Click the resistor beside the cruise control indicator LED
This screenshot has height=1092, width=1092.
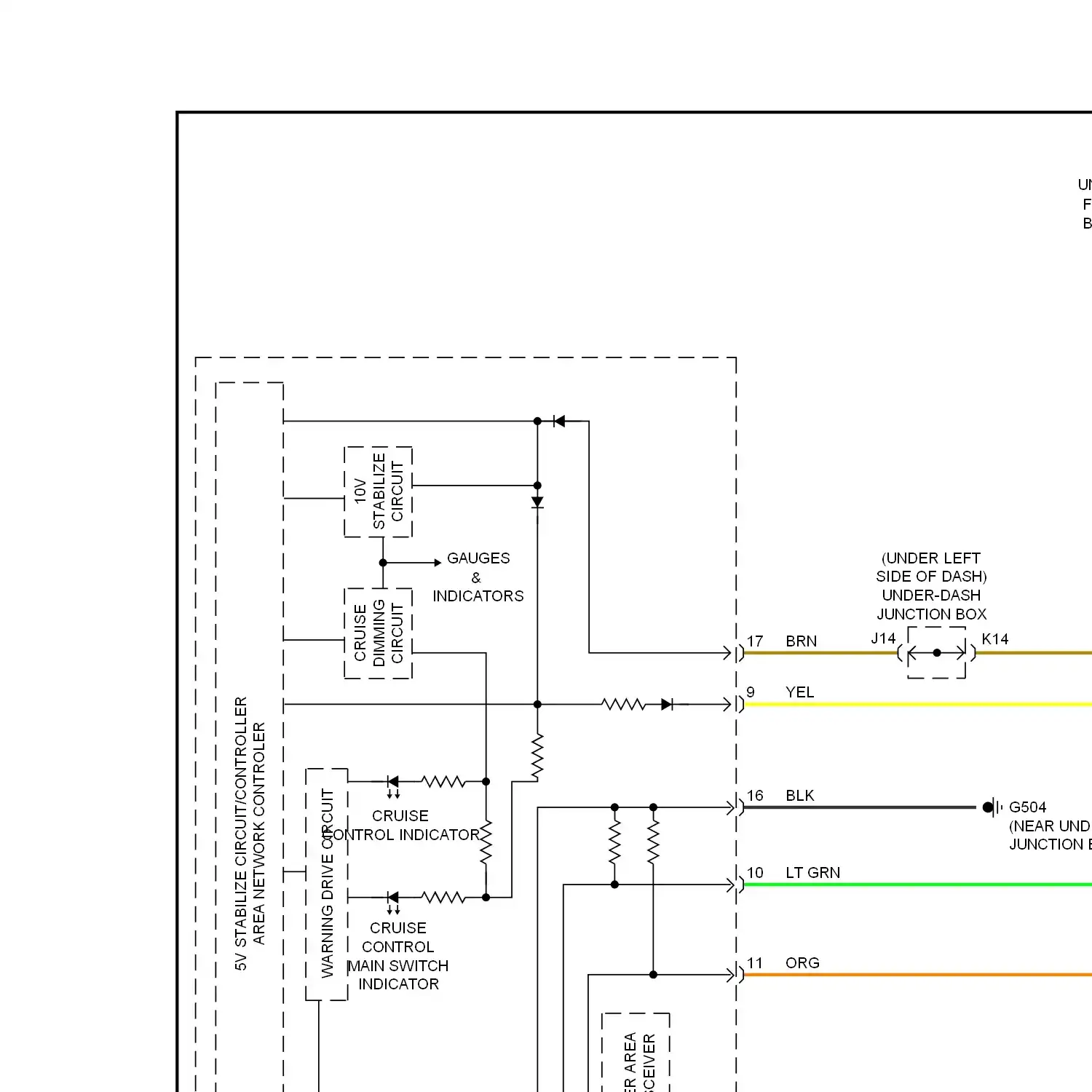pos(443,782)
